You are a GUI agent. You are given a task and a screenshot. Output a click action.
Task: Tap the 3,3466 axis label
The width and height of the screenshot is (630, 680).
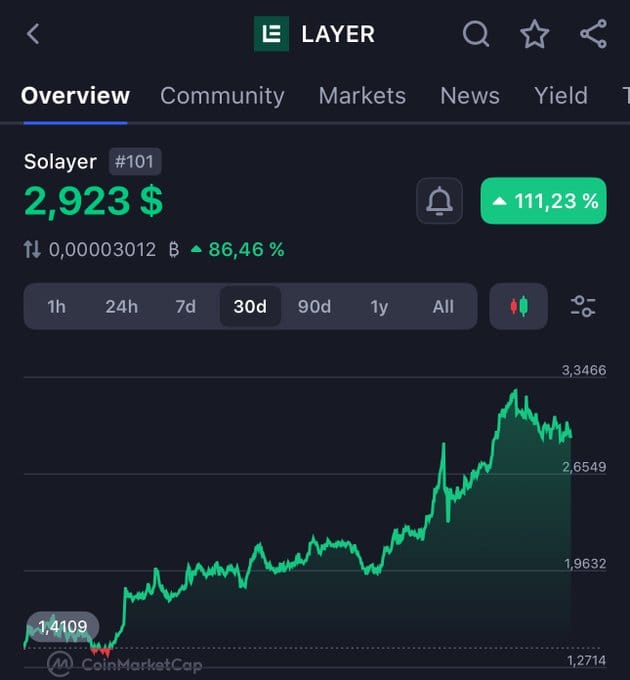click(x=584, y=370)
